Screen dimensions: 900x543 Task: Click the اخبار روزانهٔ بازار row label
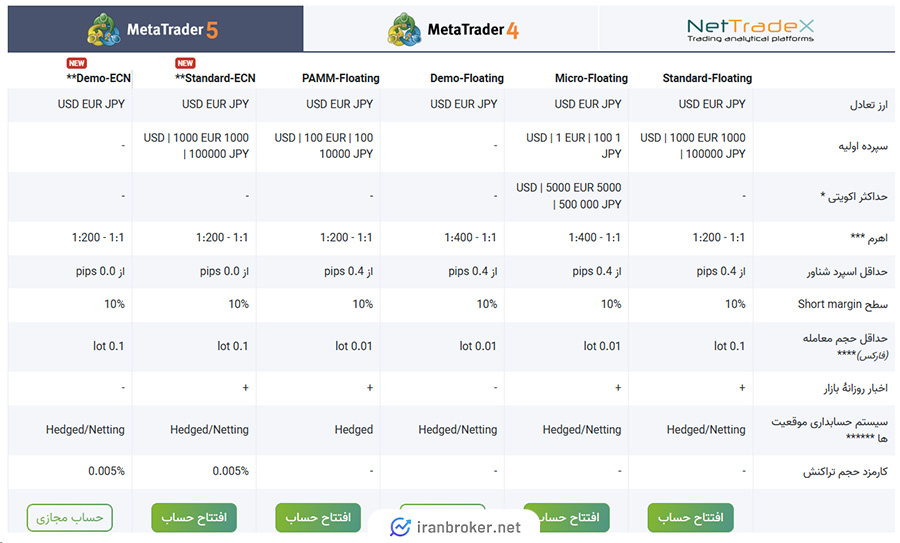pos(856,389)
